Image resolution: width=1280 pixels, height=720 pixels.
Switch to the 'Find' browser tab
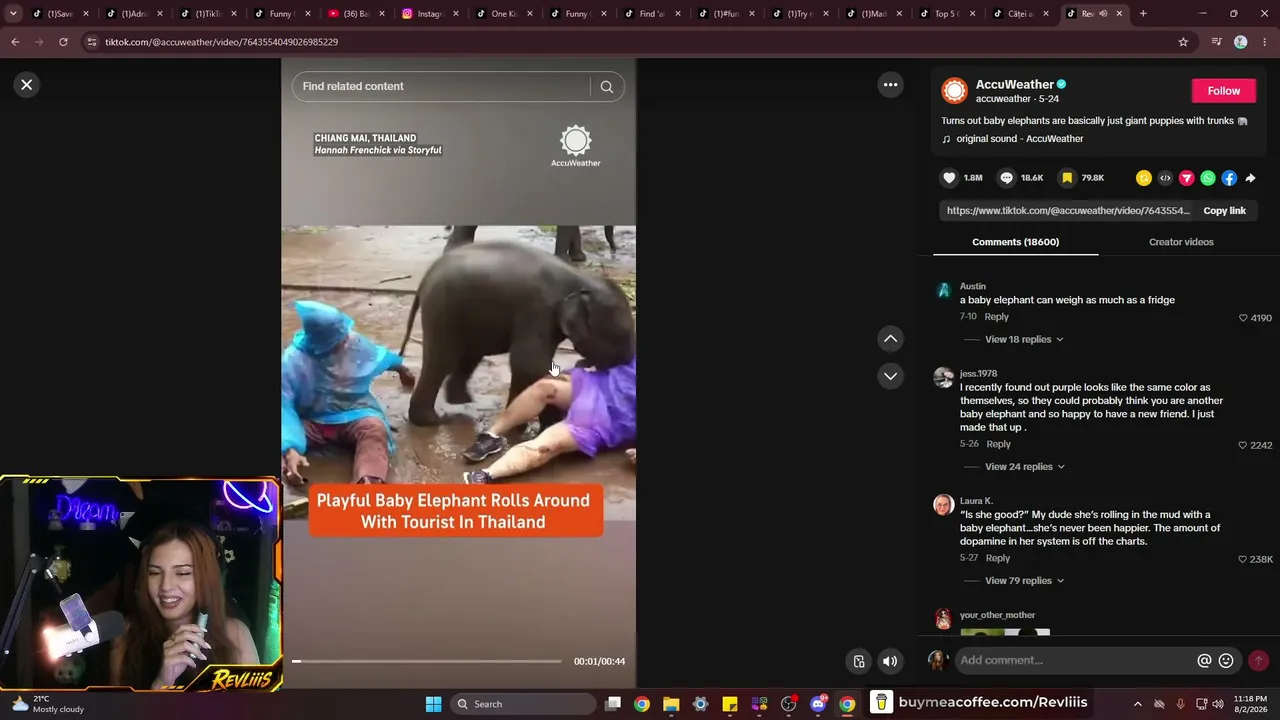pyautogui.click(x=650, y=14)
